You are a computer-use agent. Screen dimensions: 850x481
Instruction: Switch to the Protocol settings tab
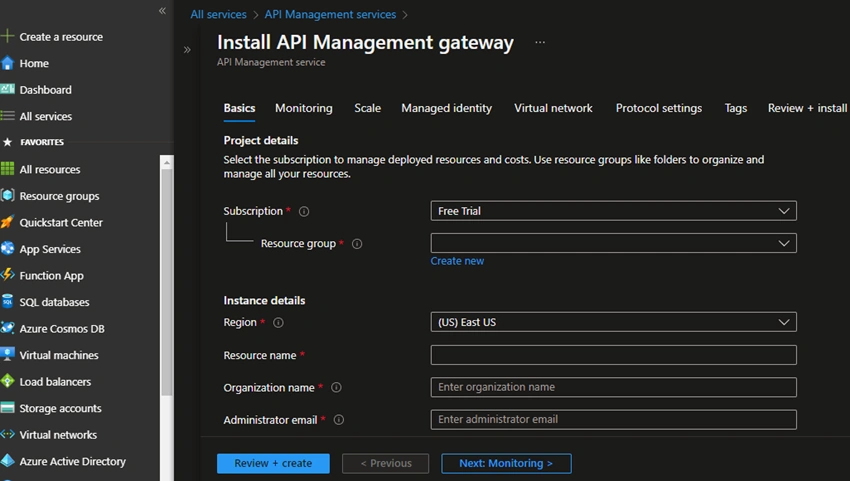click(x=659, y=108)
